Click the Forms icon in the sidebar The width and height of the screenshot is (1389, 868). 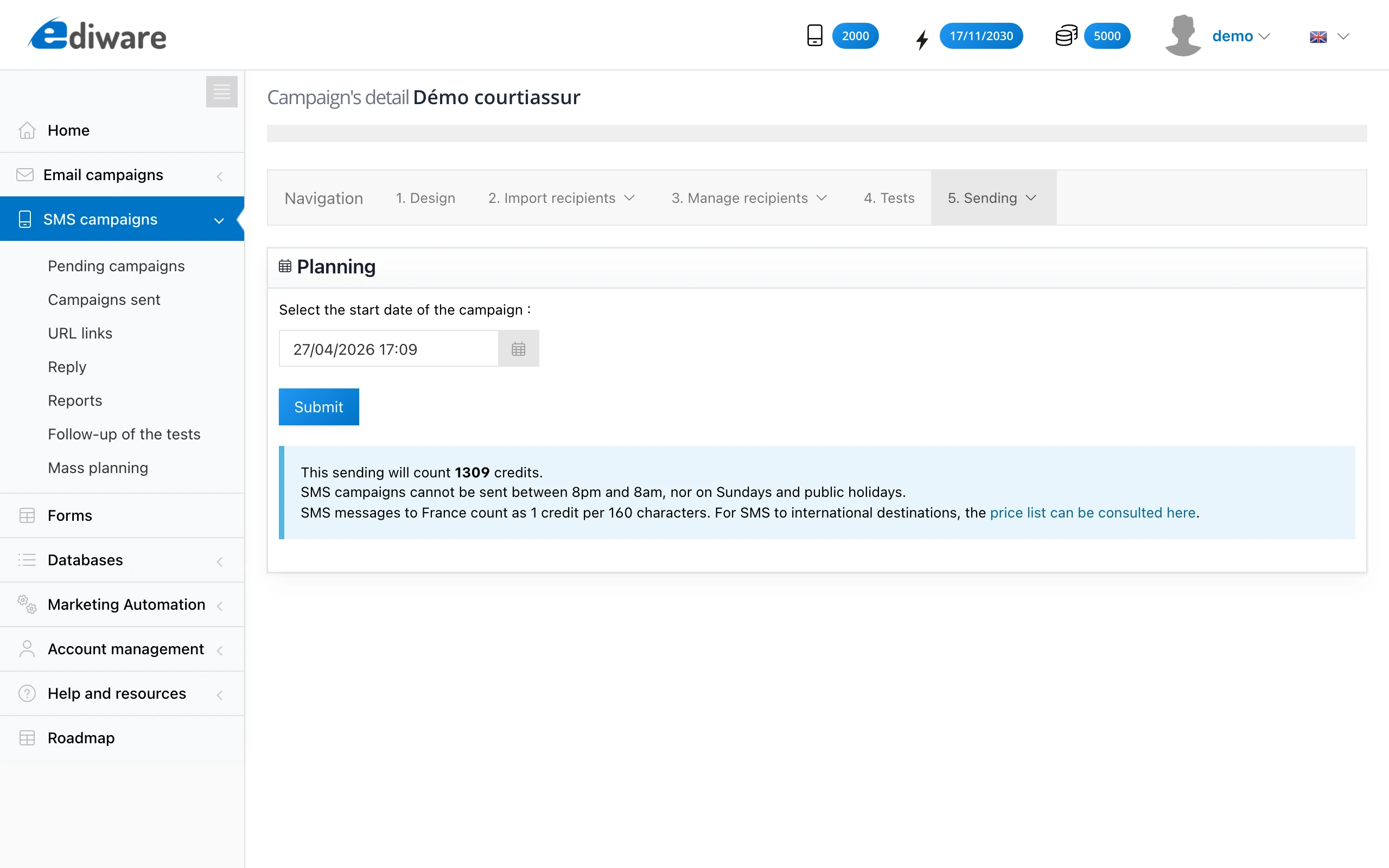pyautogui.click(x=27, y=515)
